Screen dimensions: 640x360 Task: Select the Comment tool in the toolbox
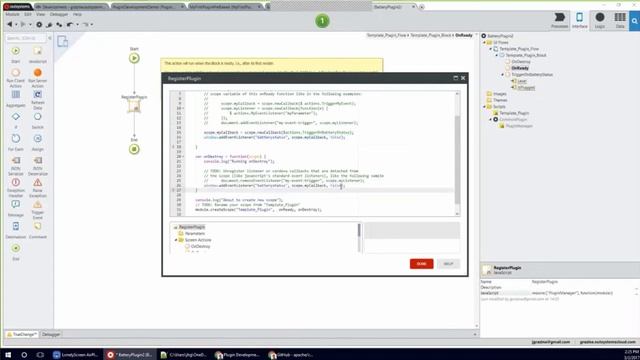click(38, 231)
